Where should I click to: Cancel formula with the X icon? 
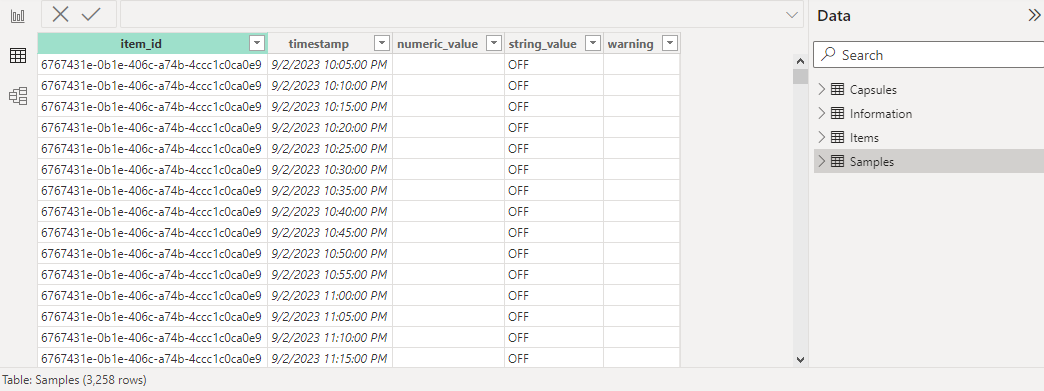[x=61, y=14]
